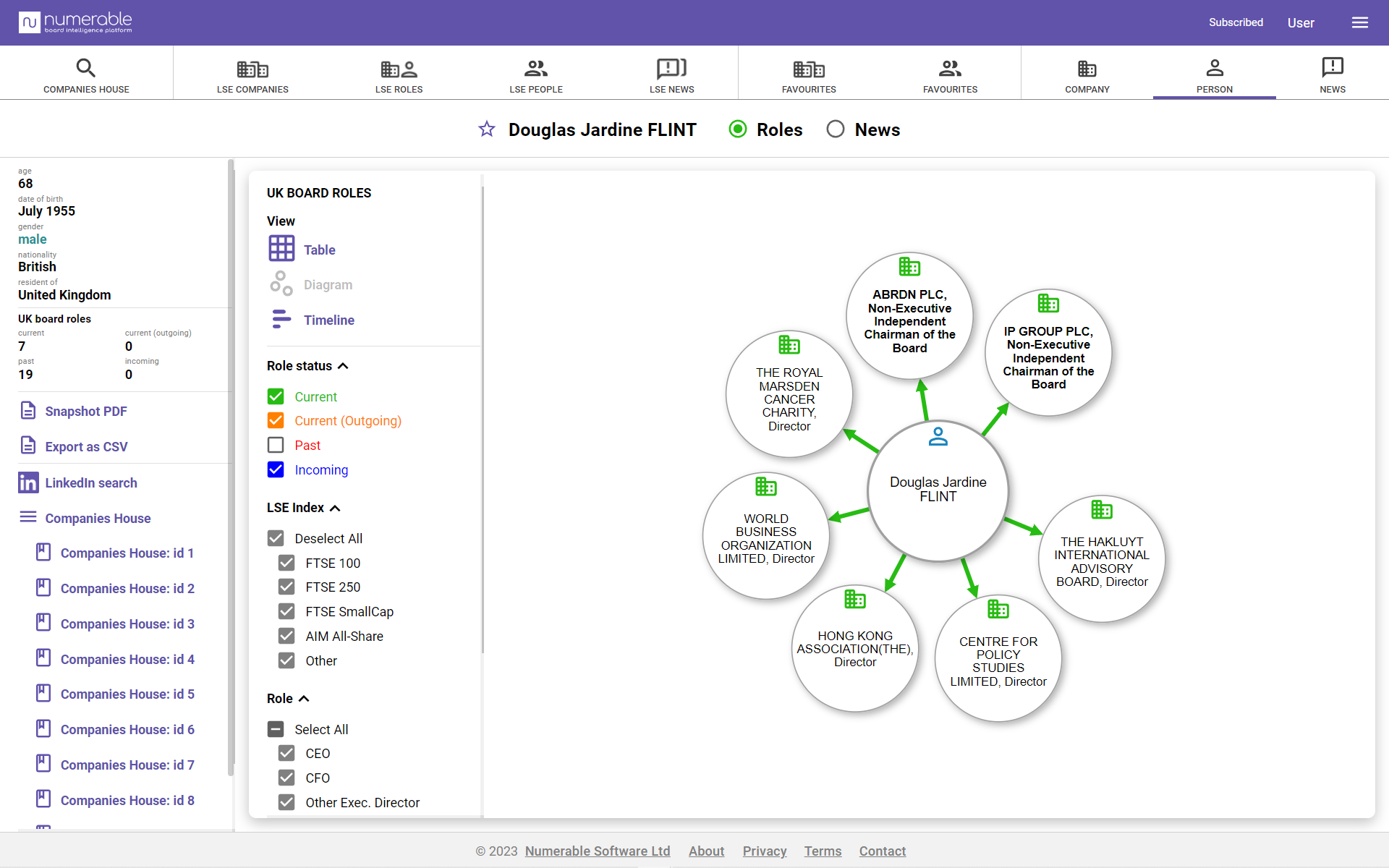Click the Snapshot PDF document icon
Image resolution: width=1389 pixels, height=868 pixels.
pyautogui.click(x=28, y=410)
